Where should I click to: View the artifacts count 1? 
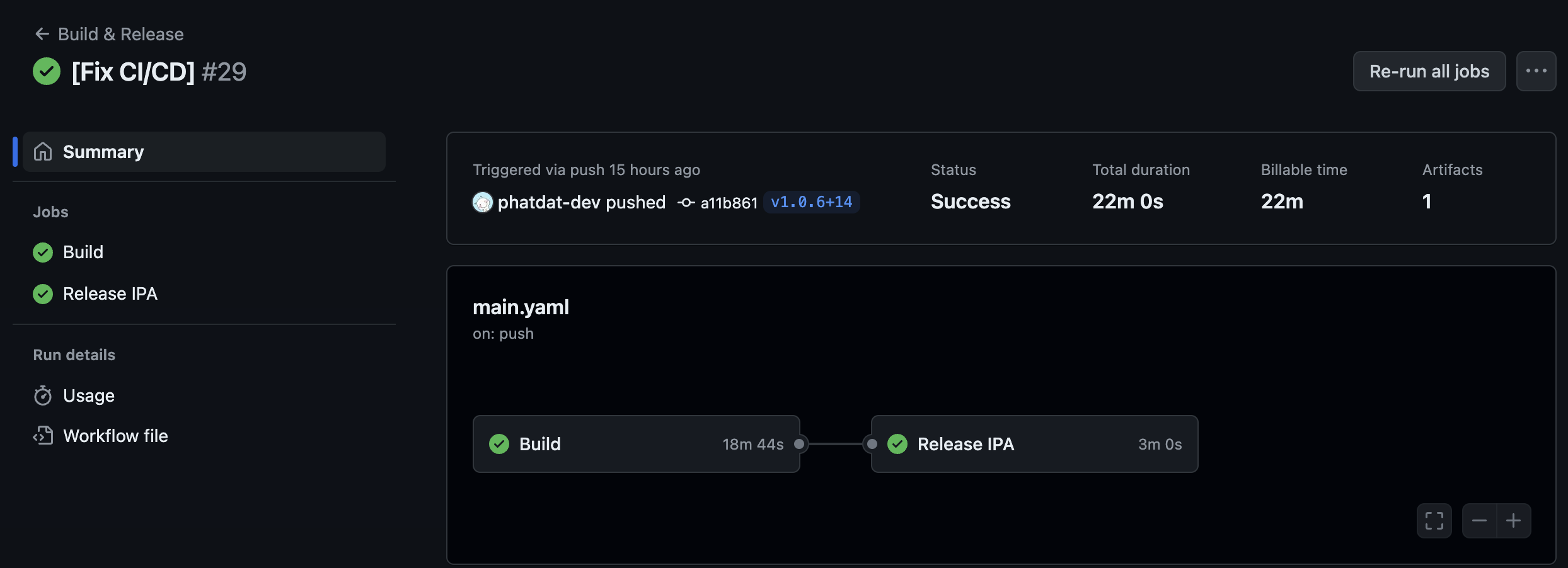pos(1427,202)
